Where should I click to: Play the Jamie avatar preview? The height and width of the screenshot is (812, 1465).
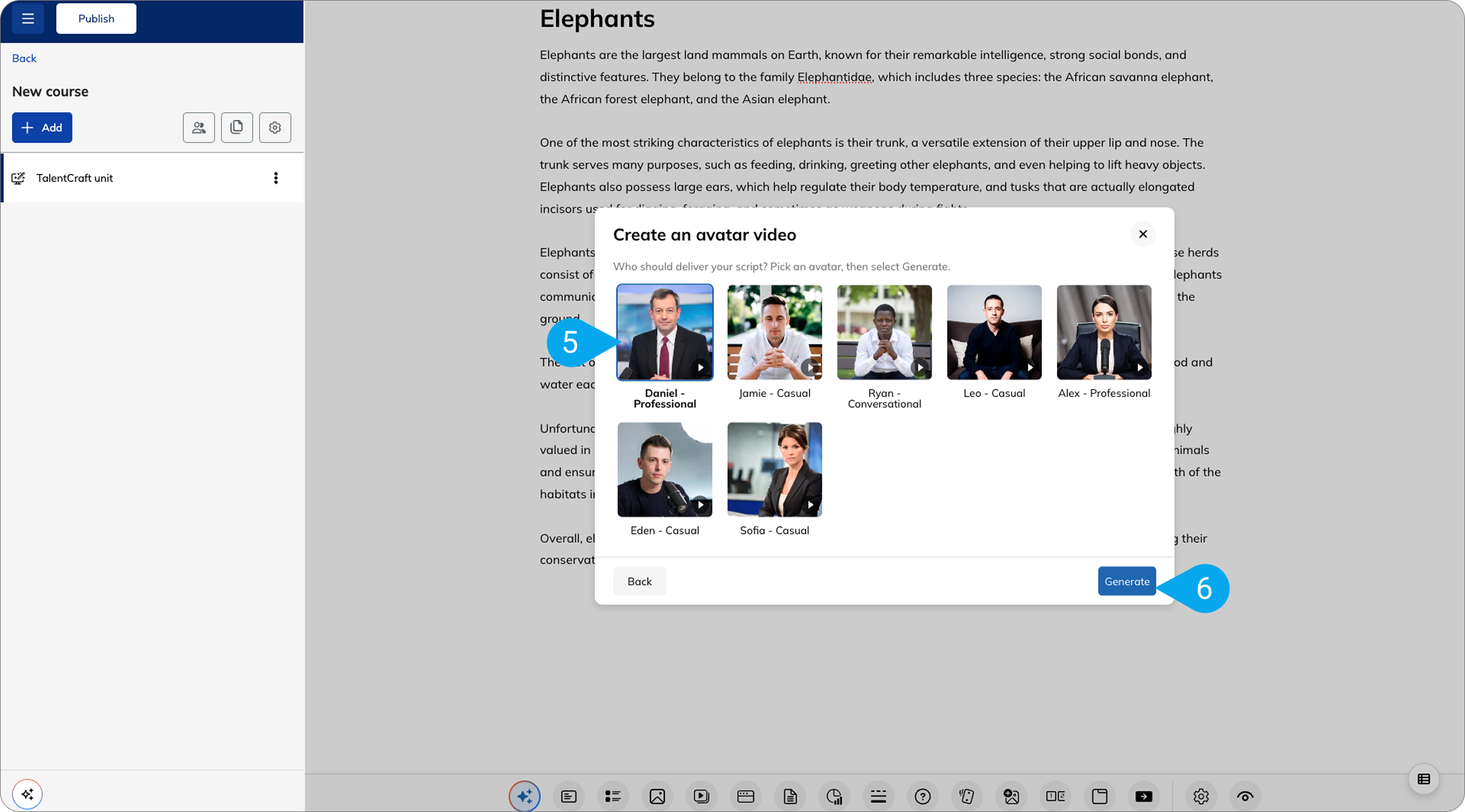[810, 367]
